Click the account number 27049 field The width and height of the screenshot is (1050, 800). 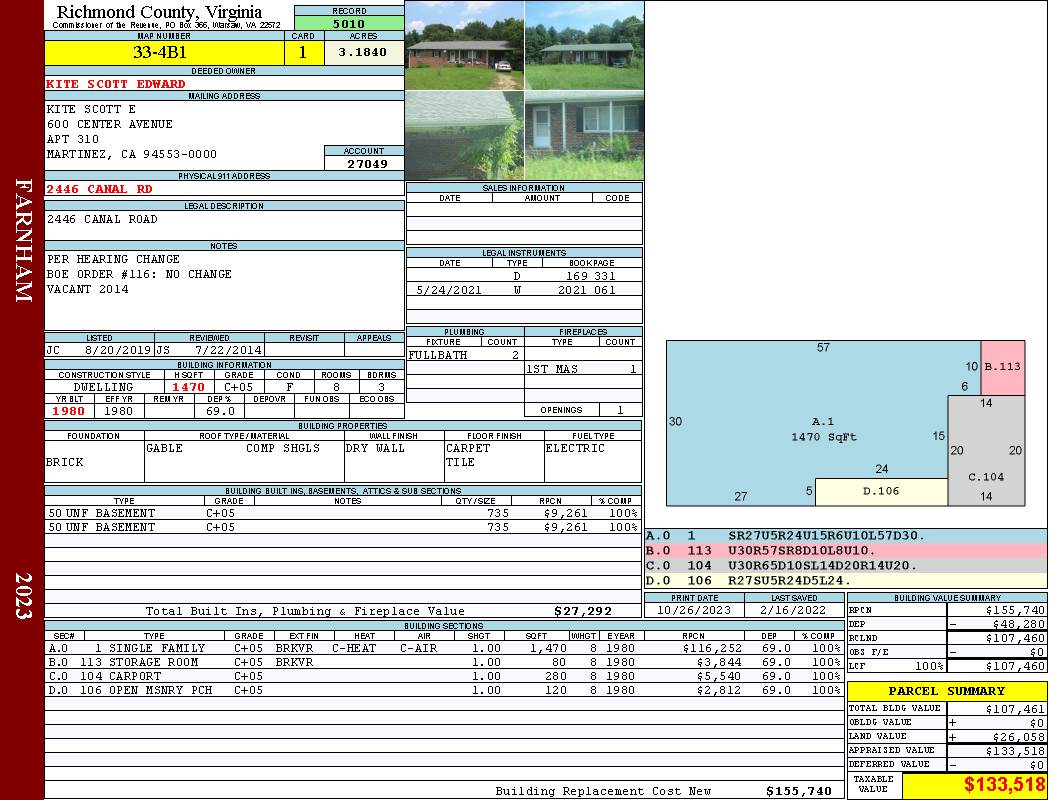pos(364,163)
